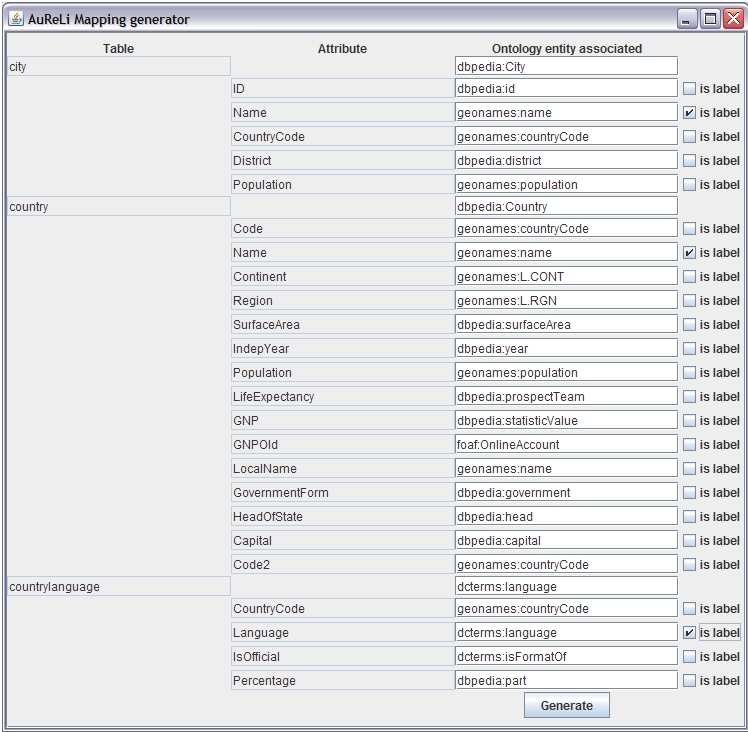
Task: Click the dcterms:isFormatOf entity field
Action: click(x=566, y=657)
